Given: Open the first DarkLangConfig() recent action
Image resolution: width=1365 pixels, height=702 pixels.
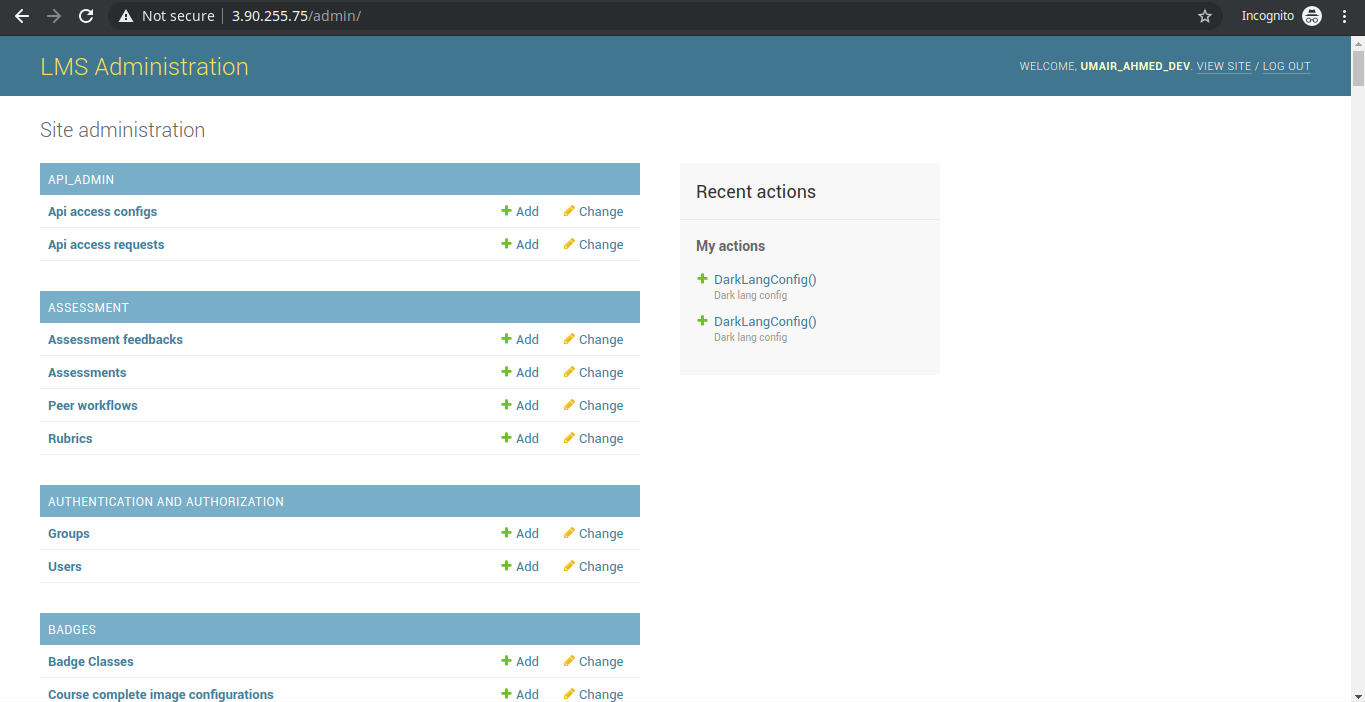Looking at the screenshot, I should [x=765, y=279].
